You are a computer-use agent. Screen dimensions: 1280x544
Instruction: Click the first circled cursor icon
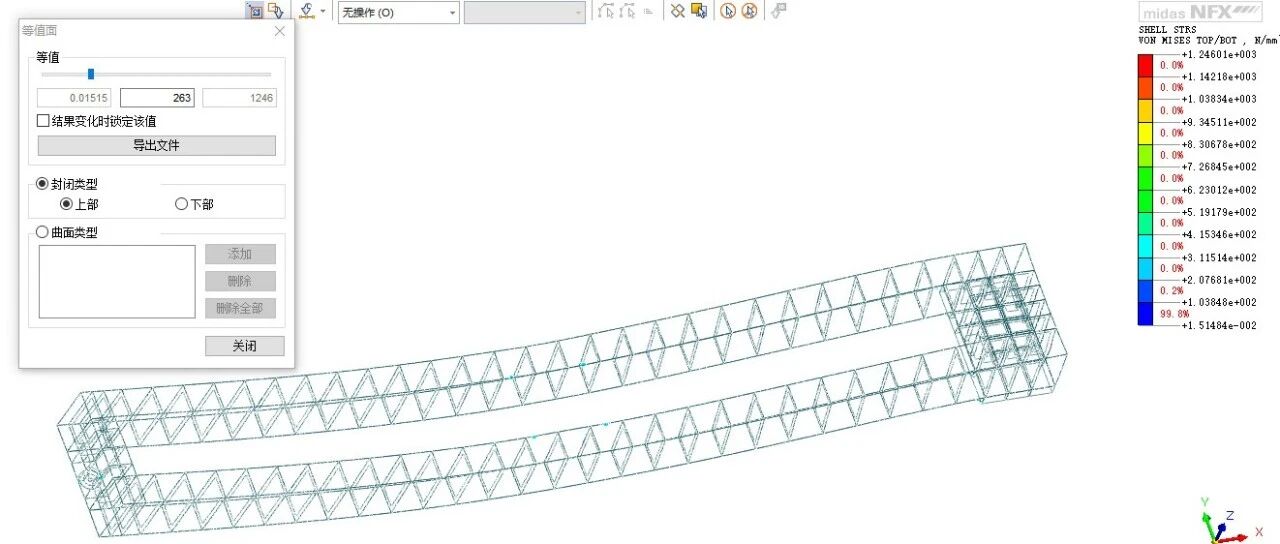tap(728, 11)
